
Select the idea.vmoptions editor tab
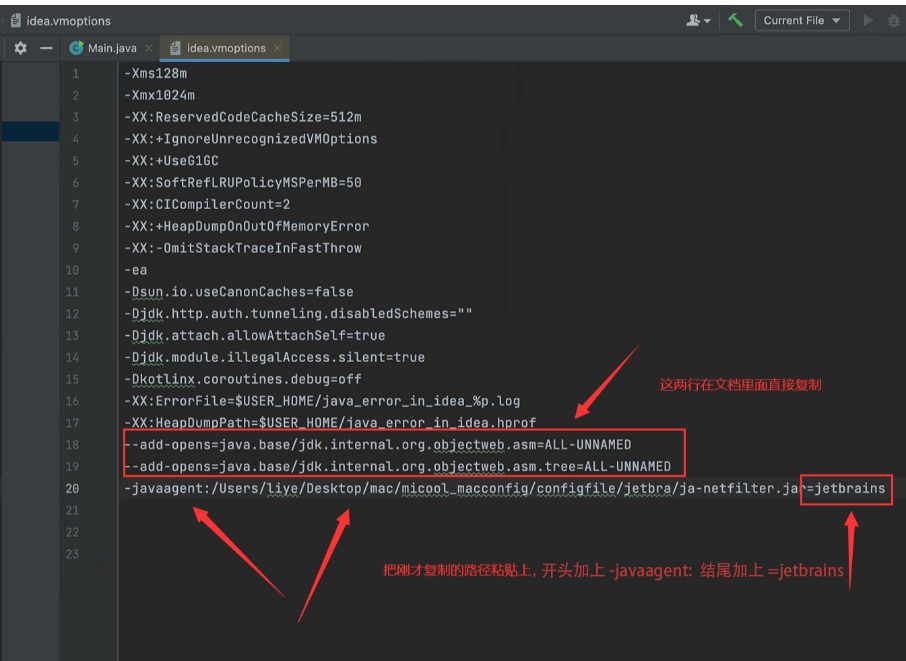coord(224,48)
